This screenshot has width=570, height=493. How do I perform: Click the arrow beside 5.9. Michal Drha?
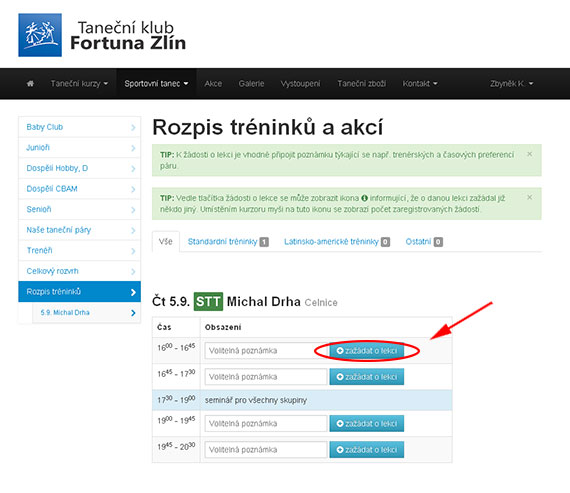tap(133, 313)
